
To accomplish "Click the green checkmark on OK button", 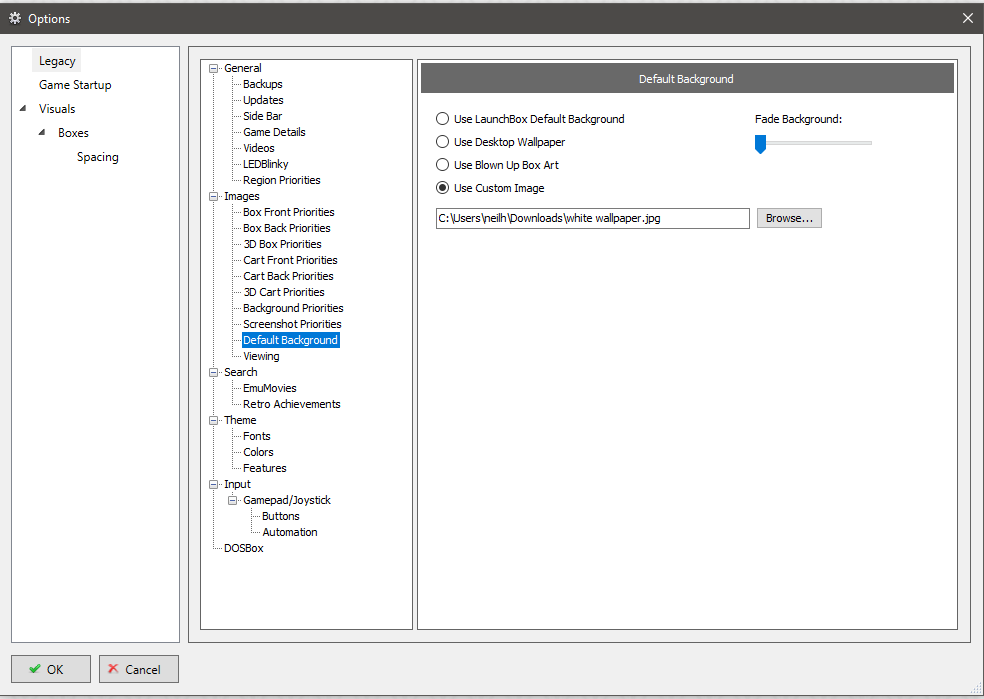I will (35, 669).
